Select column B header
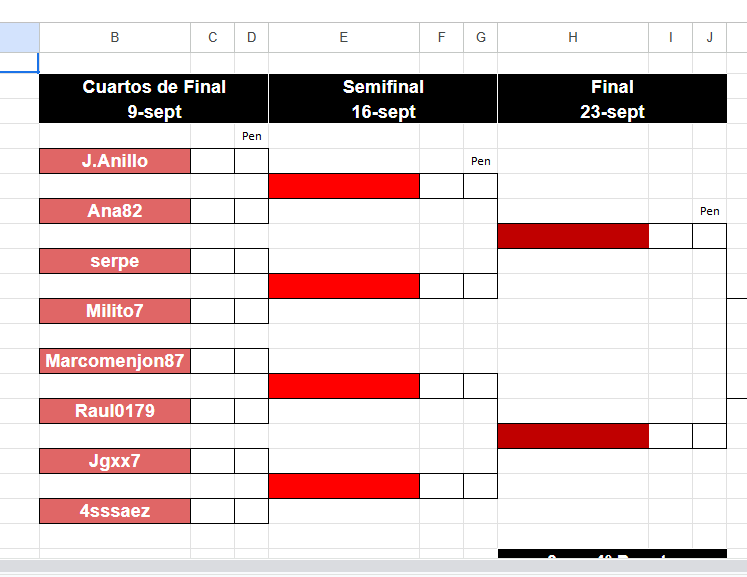The image size is (747, 577). click(115, 37)
